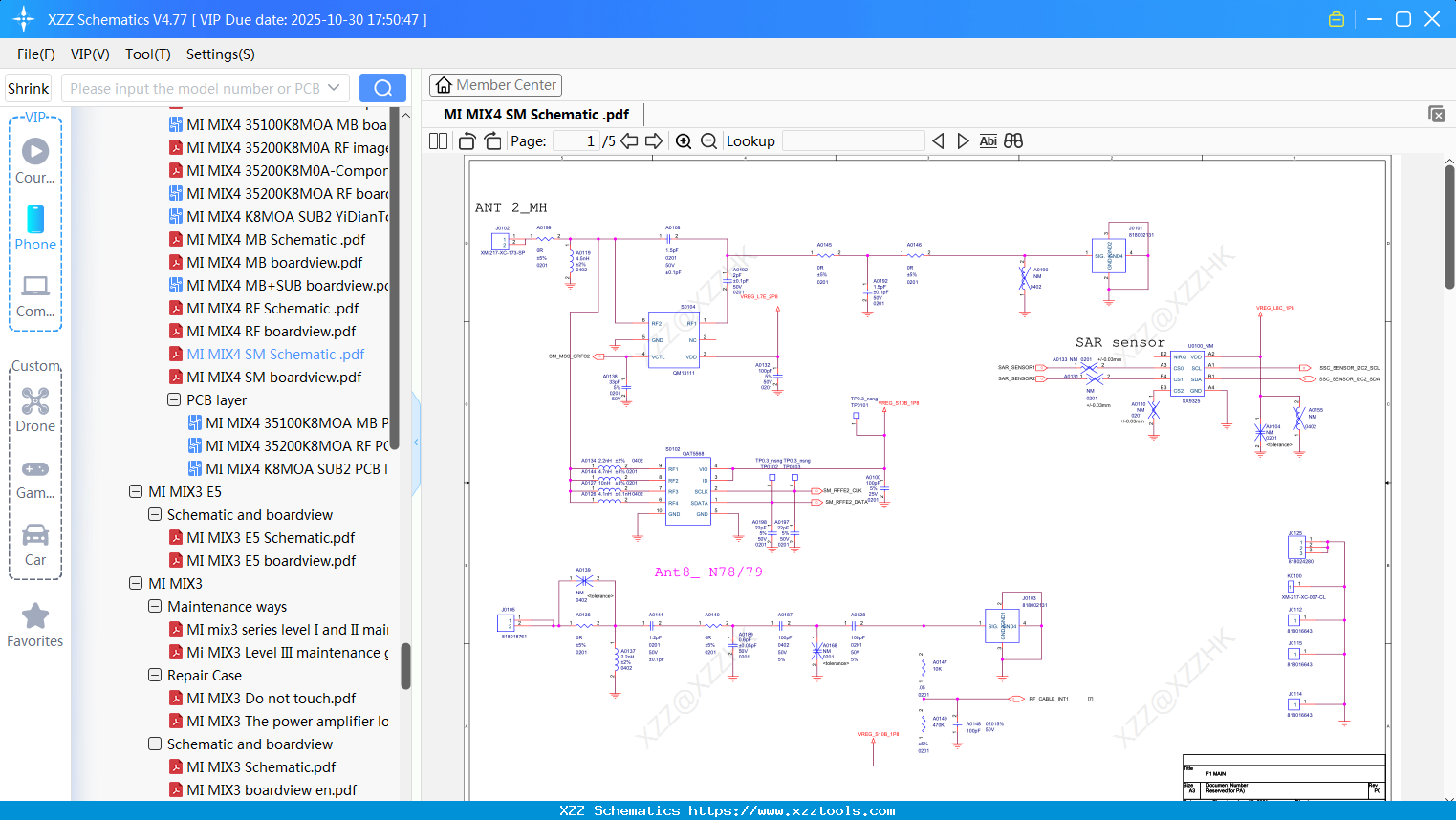
Task: Click the Member Center button
Action: click(x=495, y=85)
